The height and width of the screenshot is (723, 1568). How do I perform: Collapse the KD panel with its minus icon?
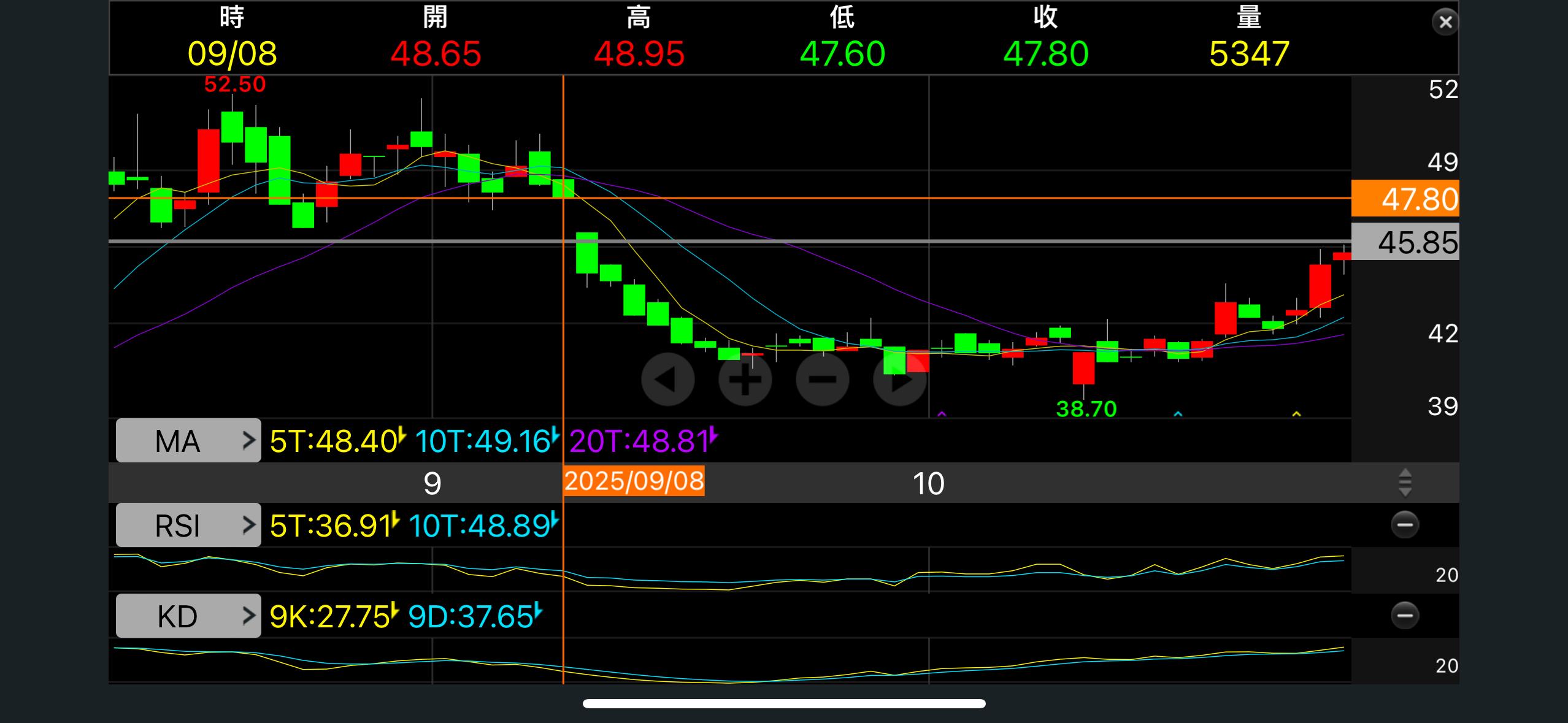point(1404,616)
